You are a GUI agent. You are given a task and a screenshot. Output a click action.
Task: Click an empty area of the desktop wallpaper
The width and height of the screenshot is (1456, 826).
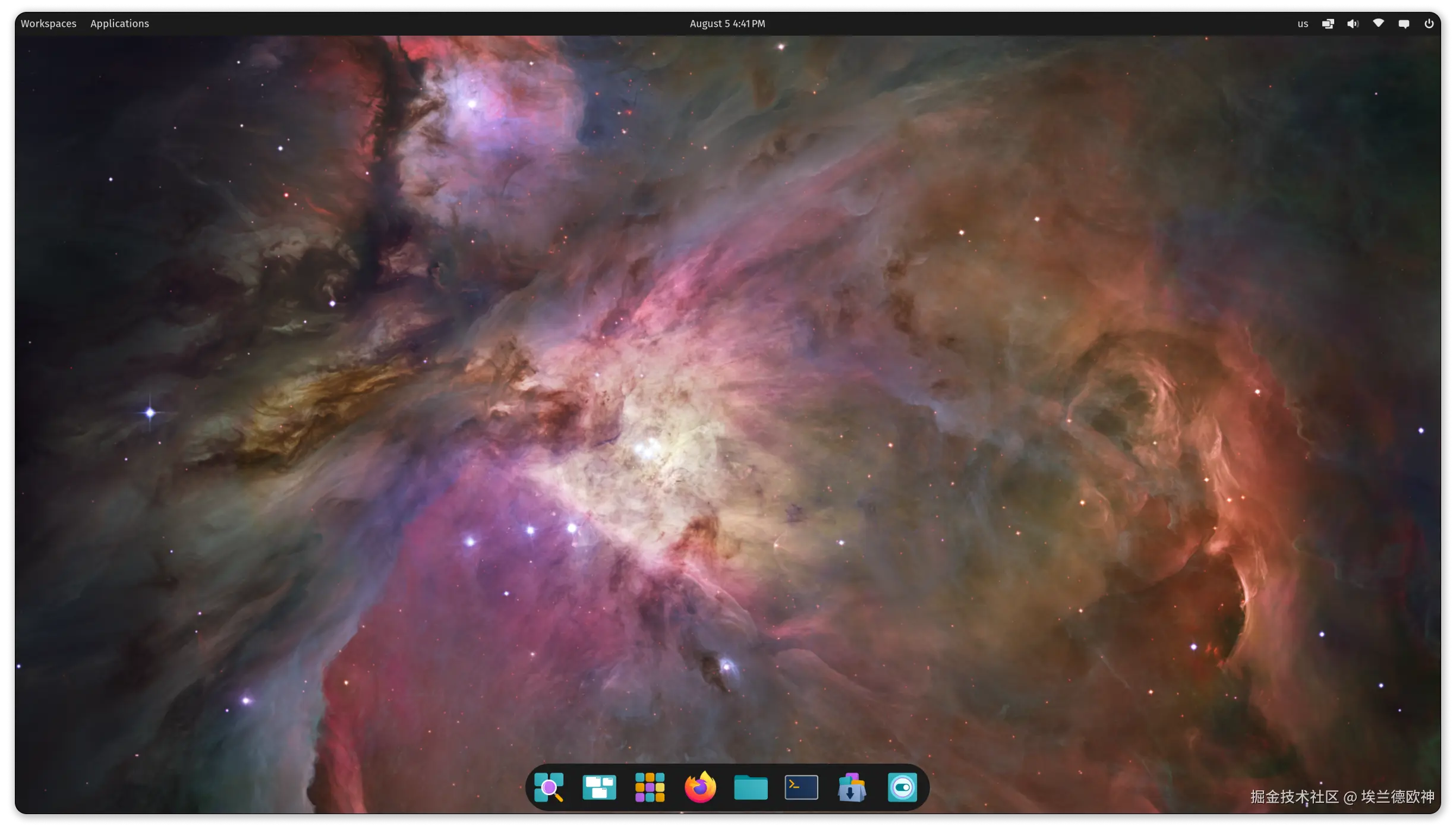(x=357, y=416)
